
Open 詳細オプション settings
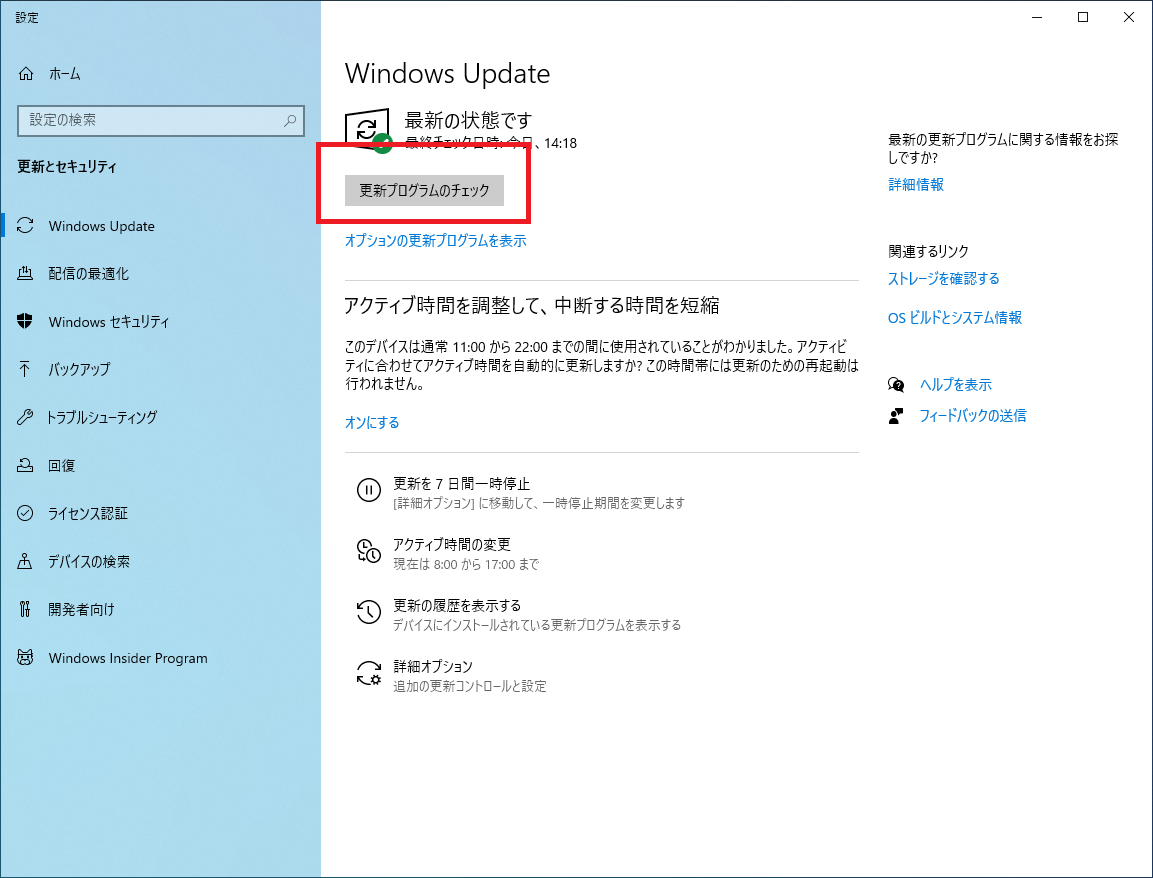click(x=451, y=676)
